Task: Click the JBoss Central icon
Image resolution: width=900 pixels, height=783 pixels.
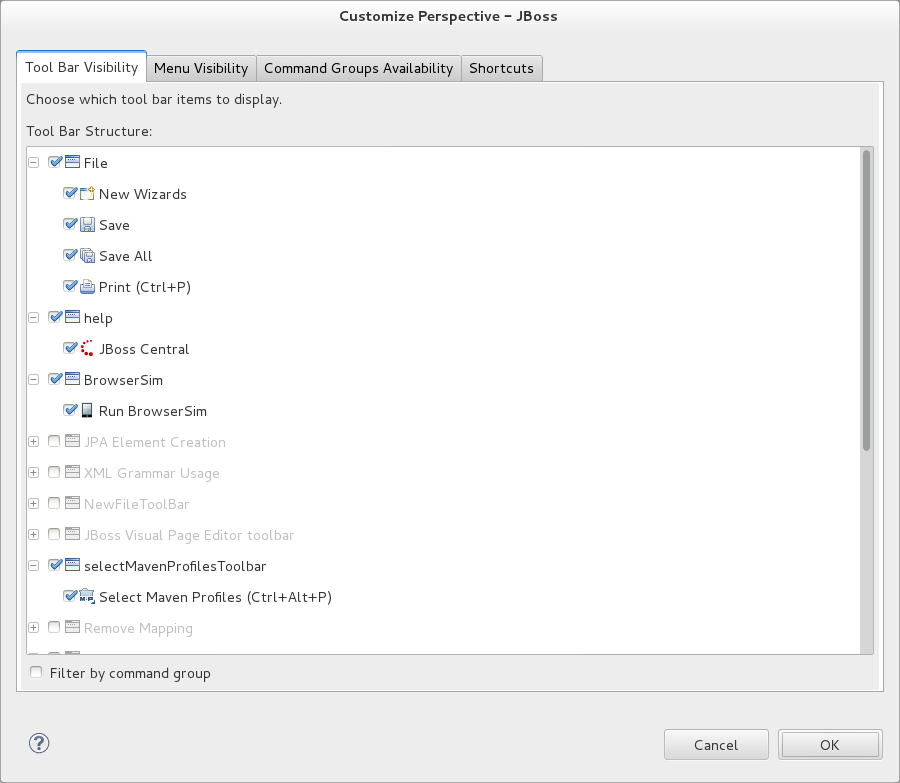Action: pos(86,348)
